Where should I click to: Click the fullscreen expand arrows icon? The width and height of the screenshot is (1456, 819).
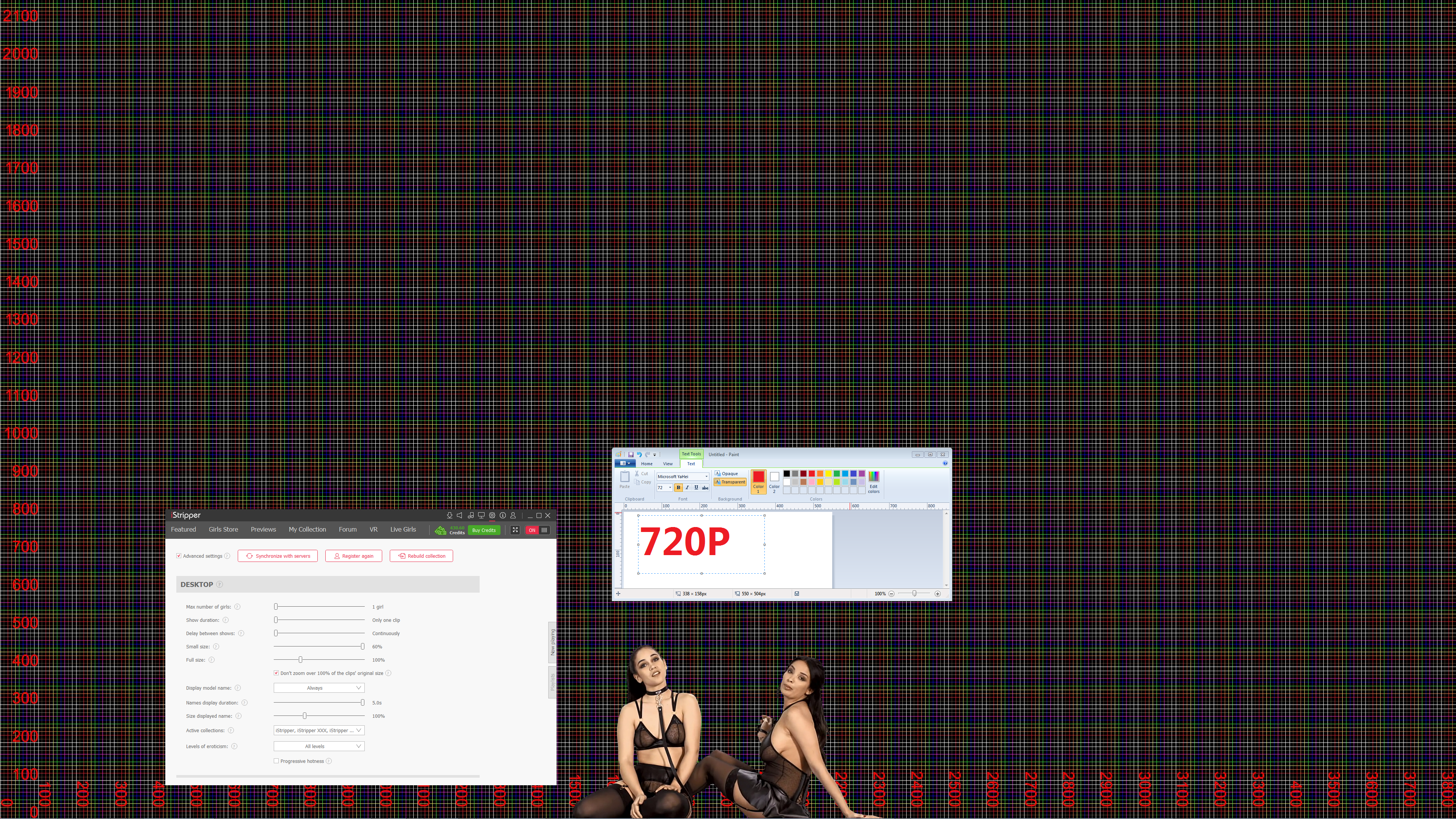[515, 530]
